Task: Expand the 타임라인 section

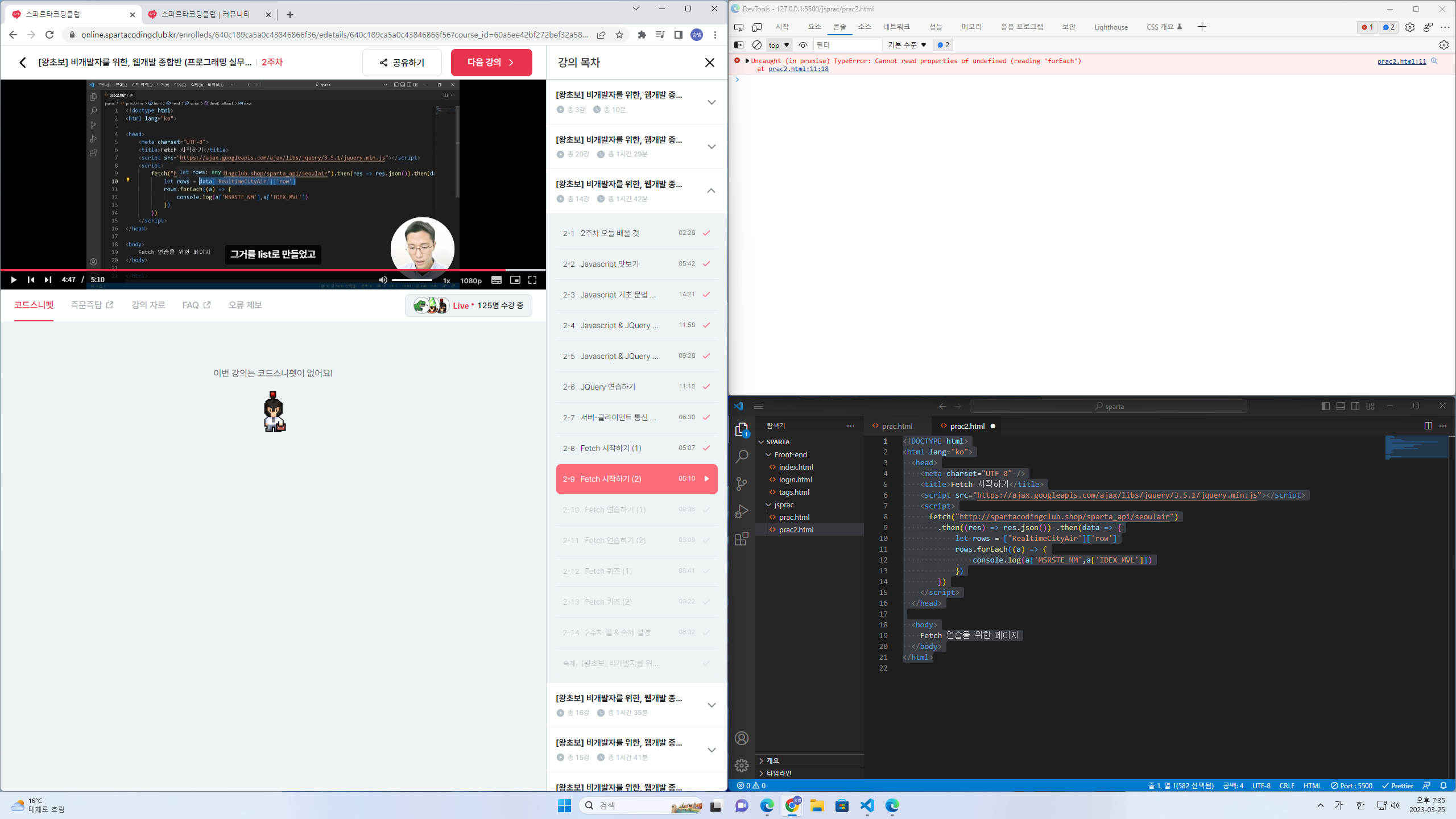Action: 762,773
